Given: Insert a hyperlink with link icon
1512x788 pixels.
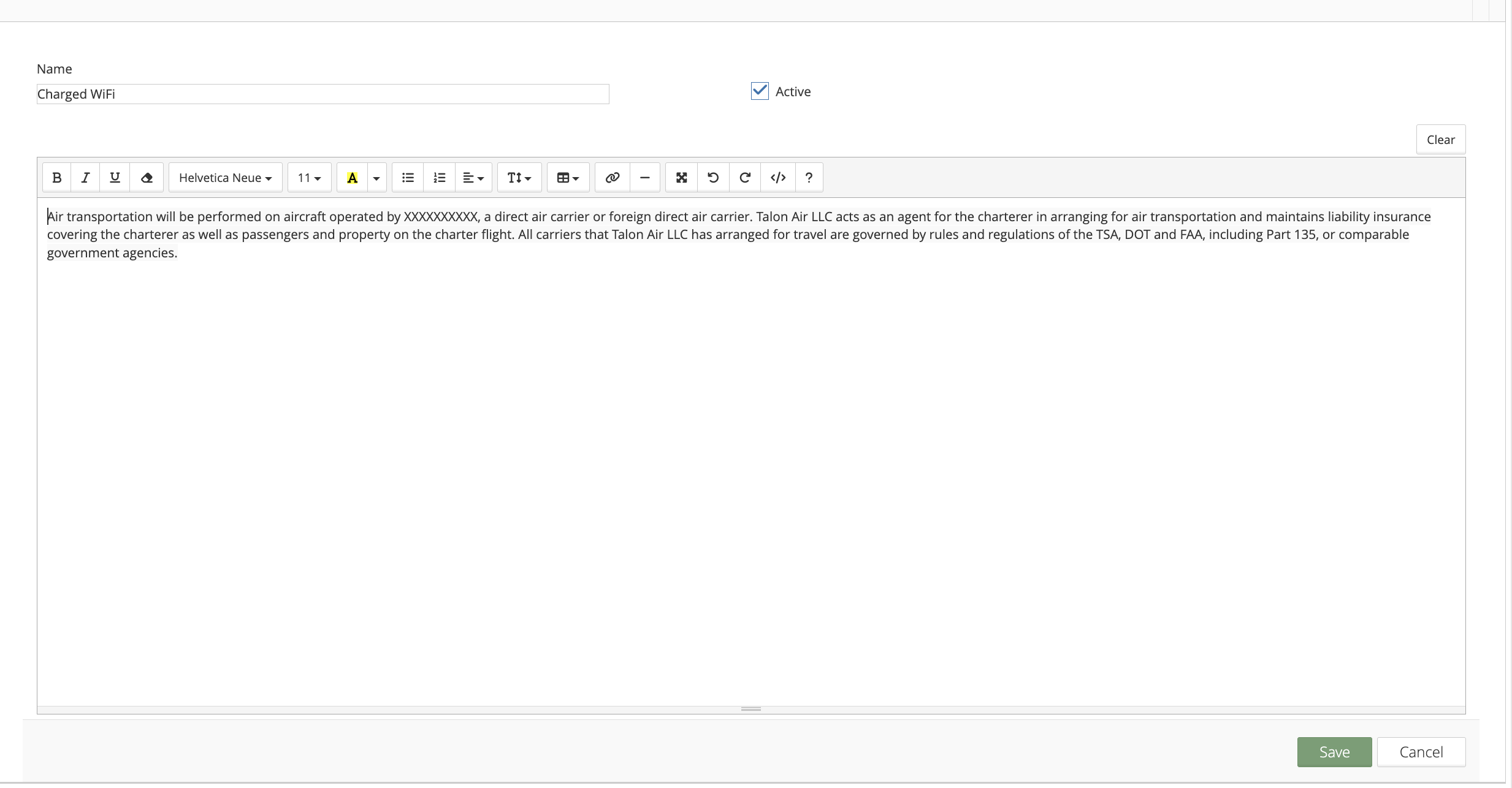Looking at the screenshot, I should pos(613,178).
